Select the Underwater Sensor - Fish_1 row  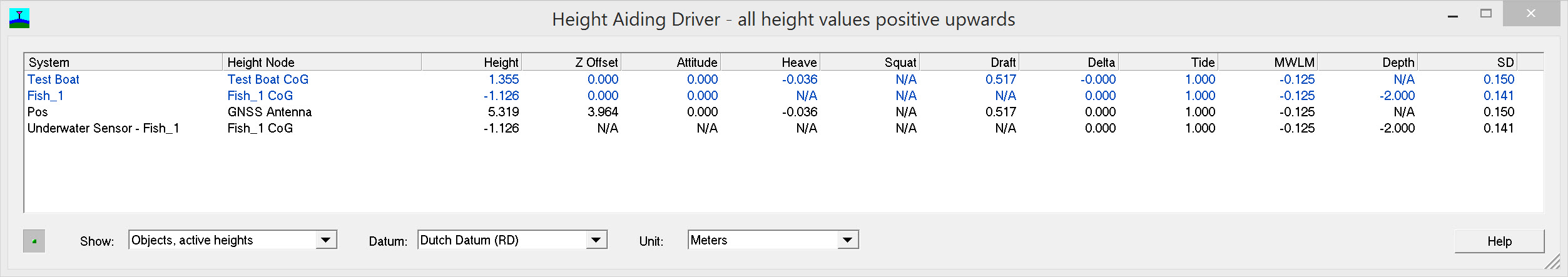coord(103,128)
